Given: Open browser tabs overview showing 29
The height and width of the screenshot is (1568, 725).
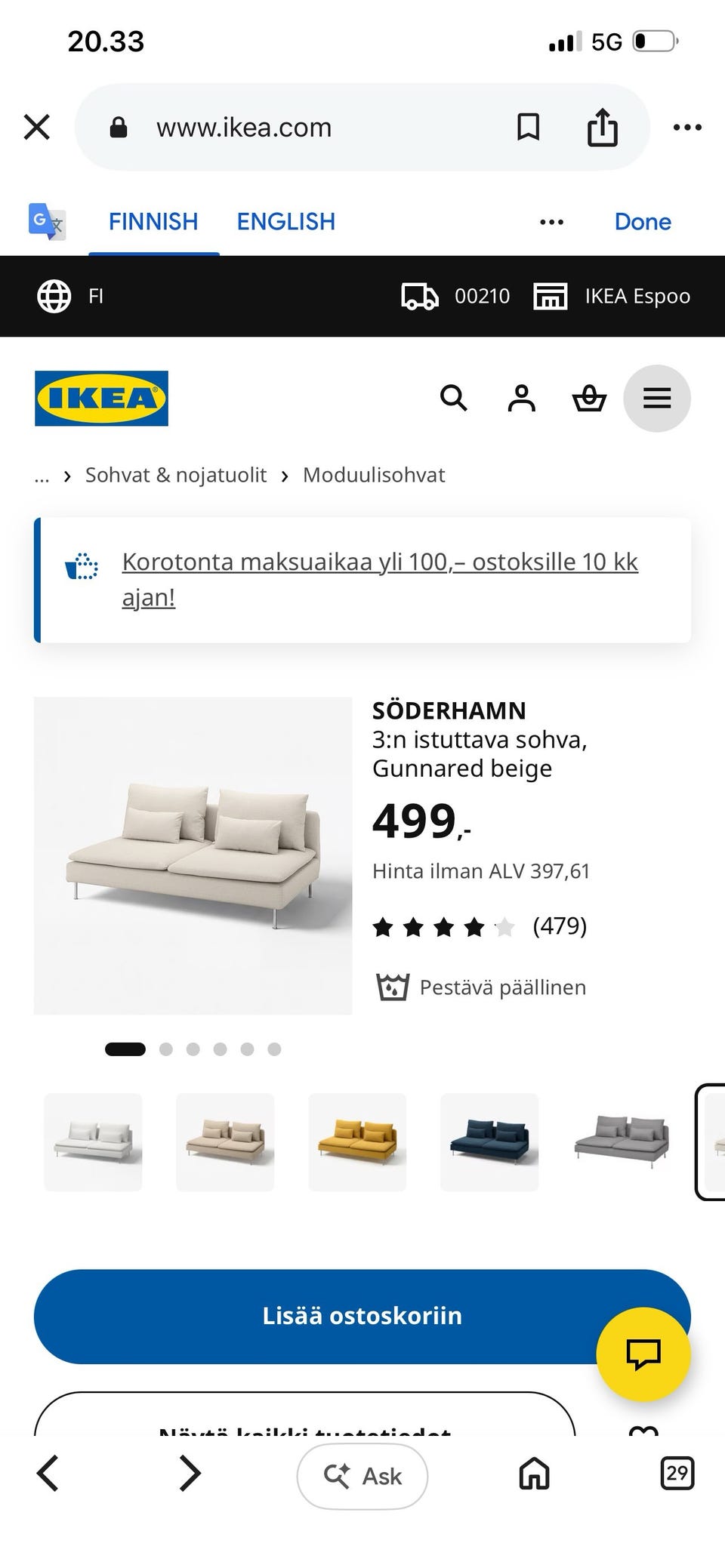Looking at the screenshot, I should point(677,1473).
